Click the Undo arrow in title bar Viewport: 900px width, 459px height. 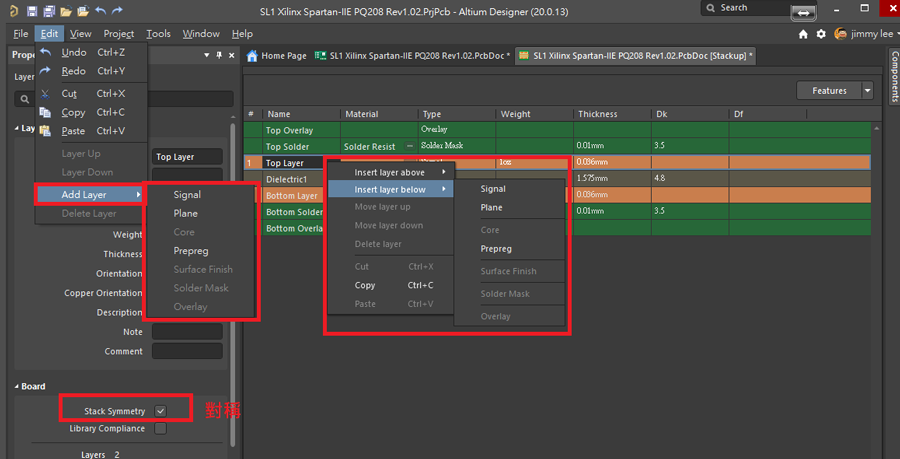(101, 10)
